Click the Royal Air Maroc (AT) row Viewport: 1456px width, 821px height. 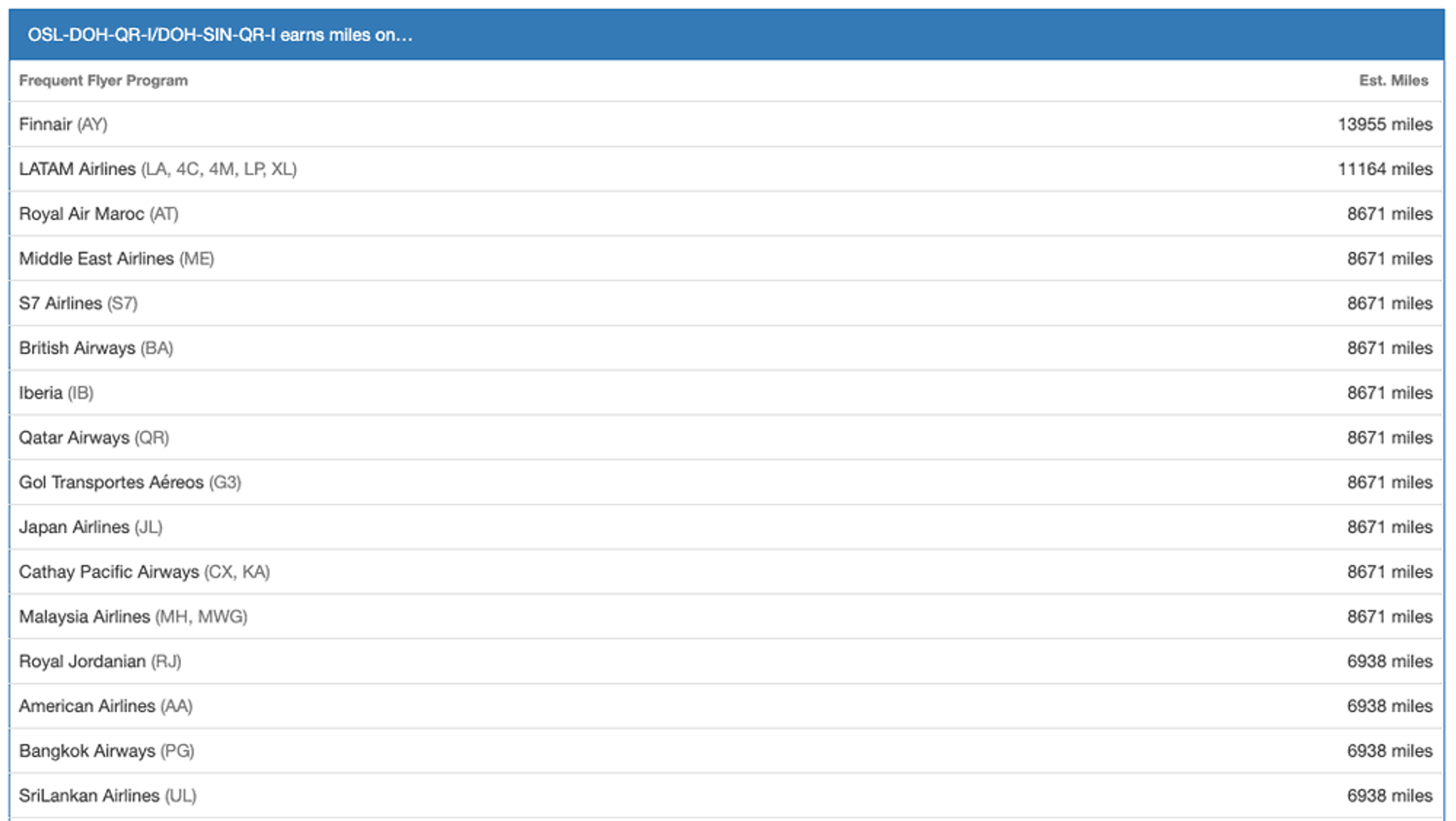98,213
